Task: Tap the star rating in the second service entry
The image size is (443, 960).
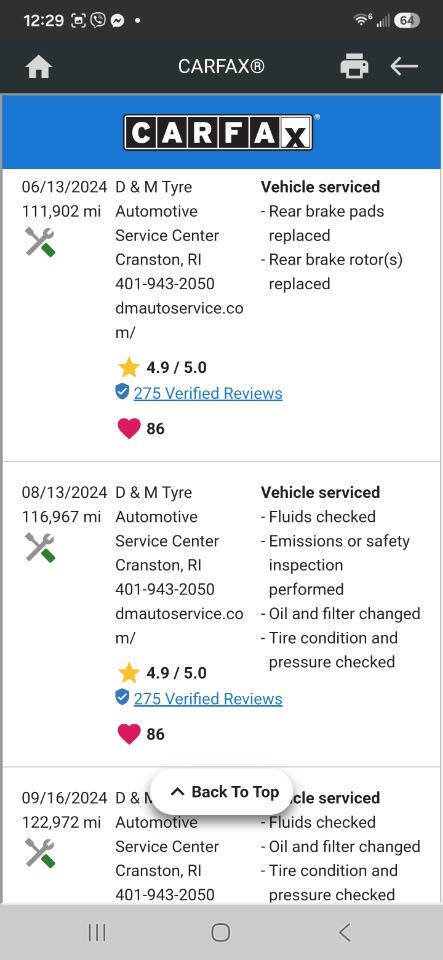Action: point(162,673)
